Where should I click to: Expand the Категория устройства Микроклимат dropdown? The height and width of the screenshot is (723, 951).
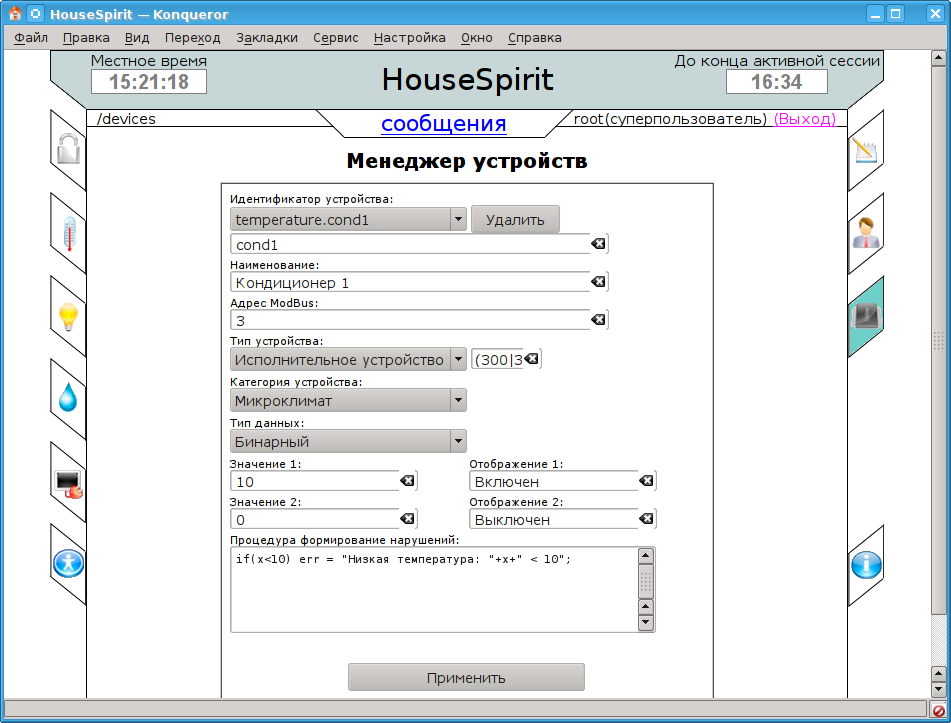(457, 400)
